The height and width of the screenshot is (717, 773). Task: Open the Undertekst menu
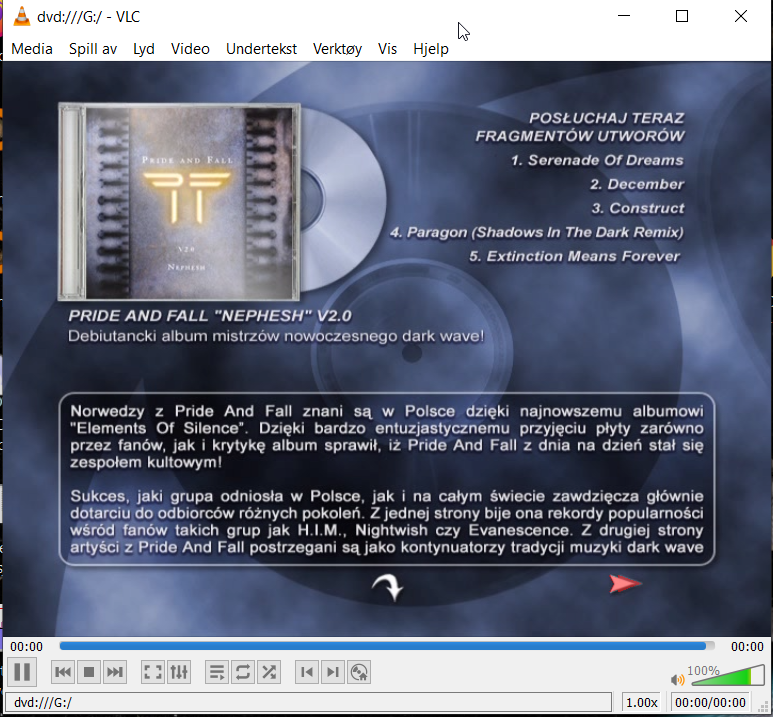pos(261,49)
